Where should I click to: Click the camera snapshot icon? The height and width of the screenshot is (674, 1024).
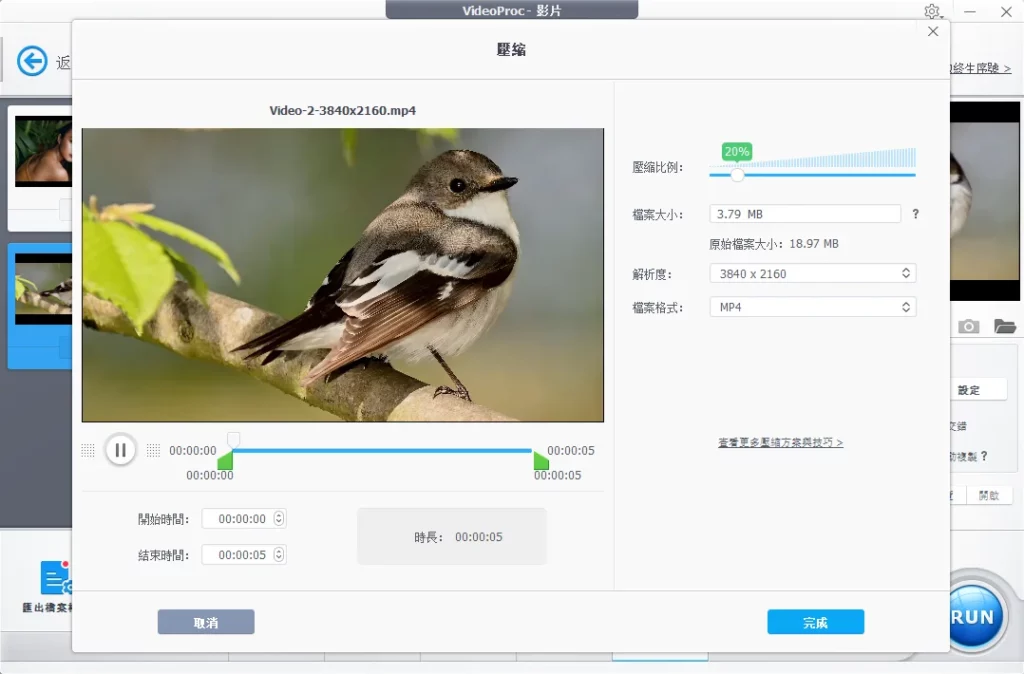point(968,327)
